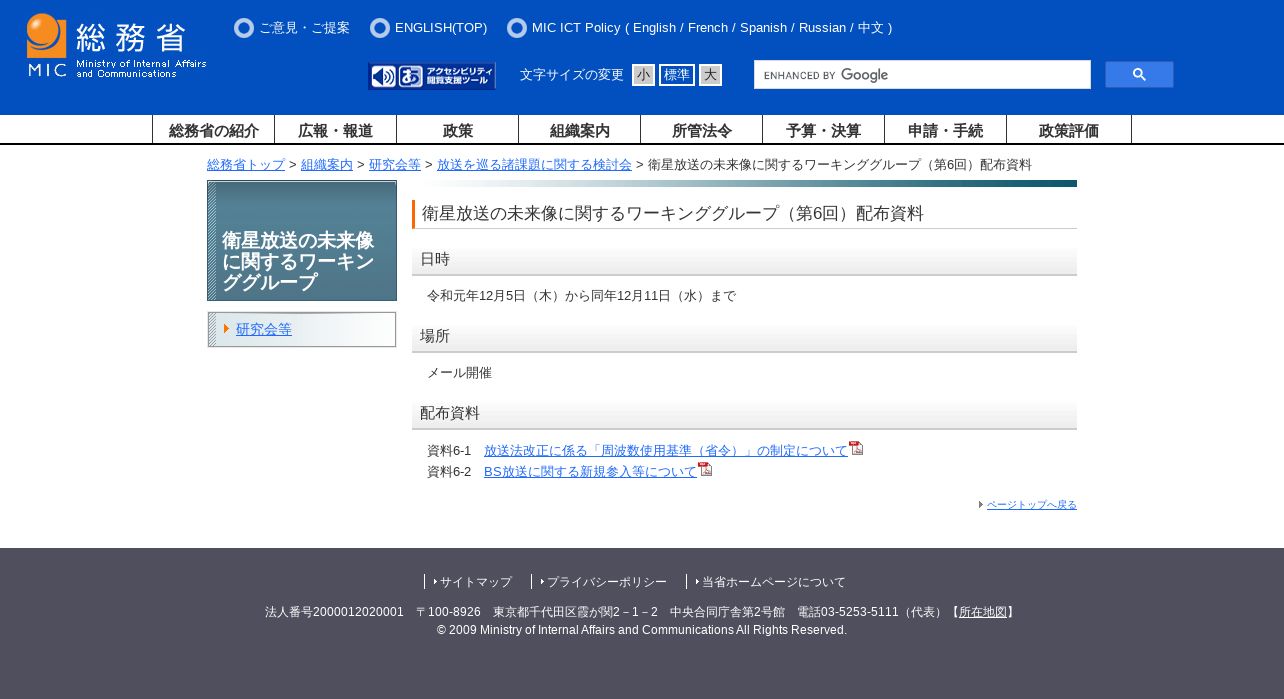Set font size to 大
Screen dimensions: 1284x699
[710, 75]
